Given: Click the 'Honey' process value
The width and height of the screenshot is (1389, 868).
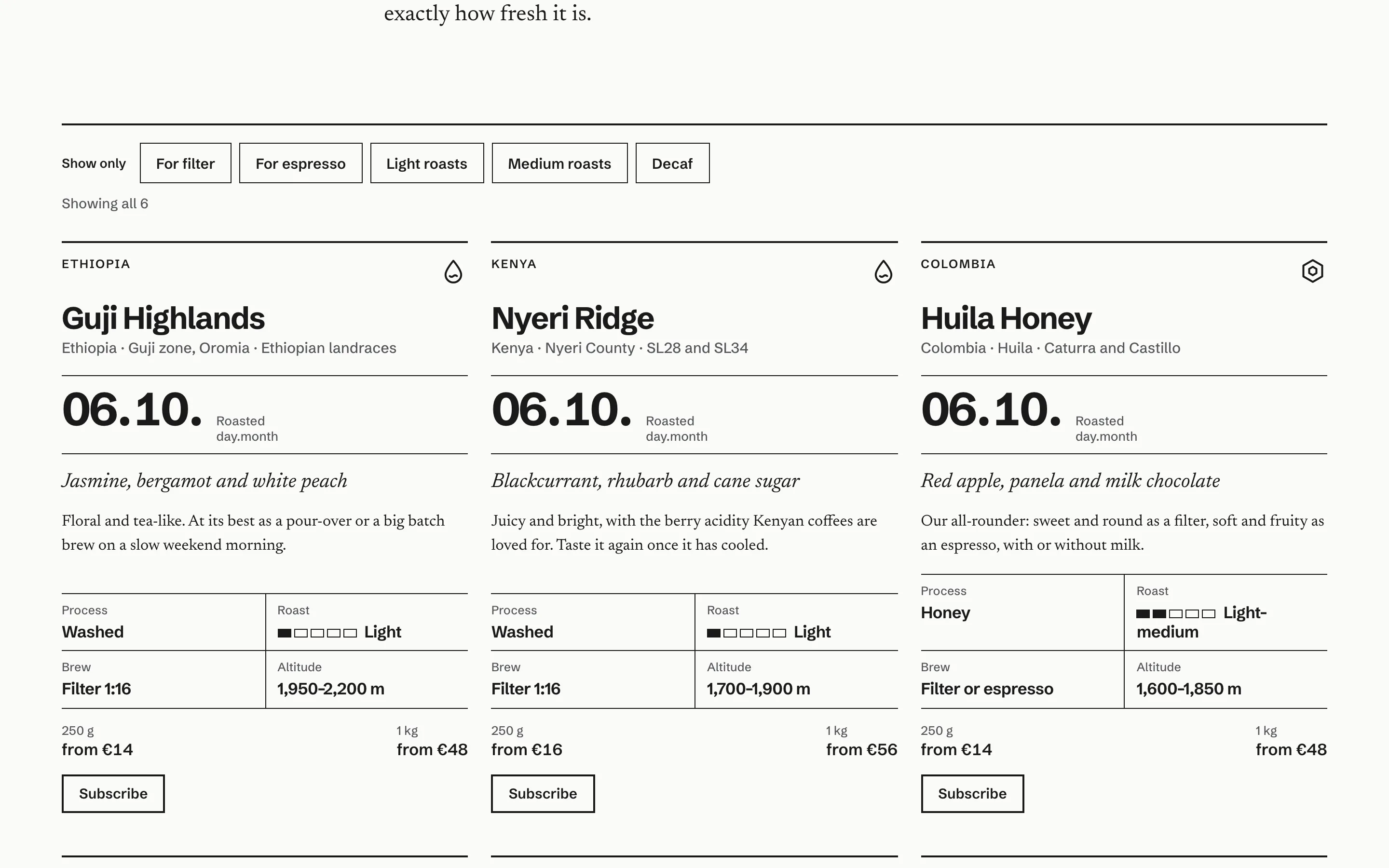Looking at the screenshot, I should point(945,613).
